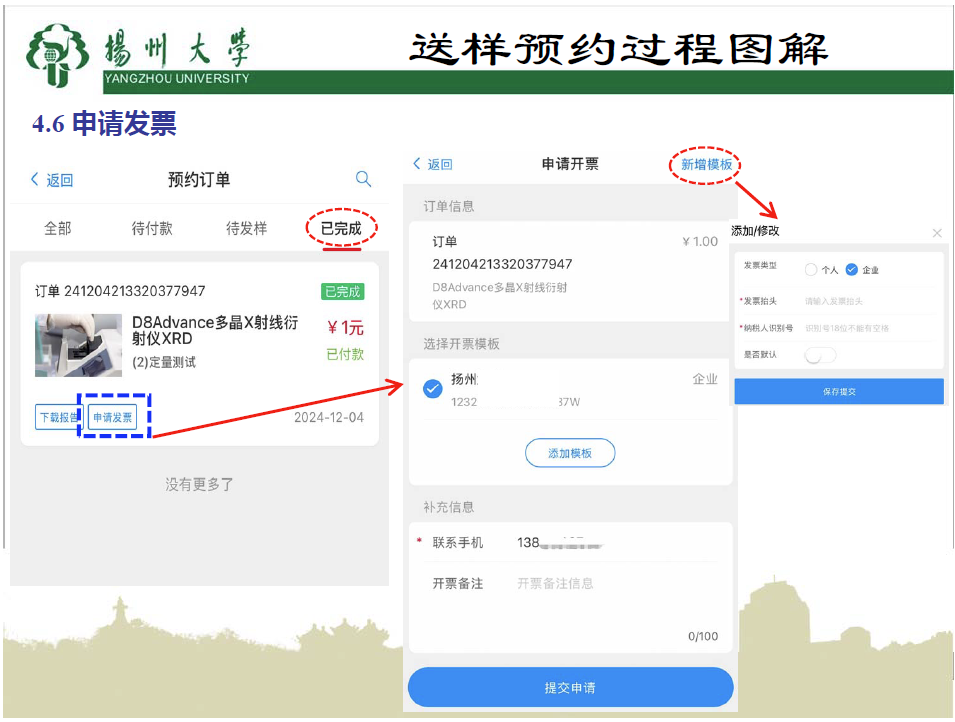Click 新增模板 at the top right
Image resolution: width=955 pixels, height=722 pixels.
pos(706,164)
